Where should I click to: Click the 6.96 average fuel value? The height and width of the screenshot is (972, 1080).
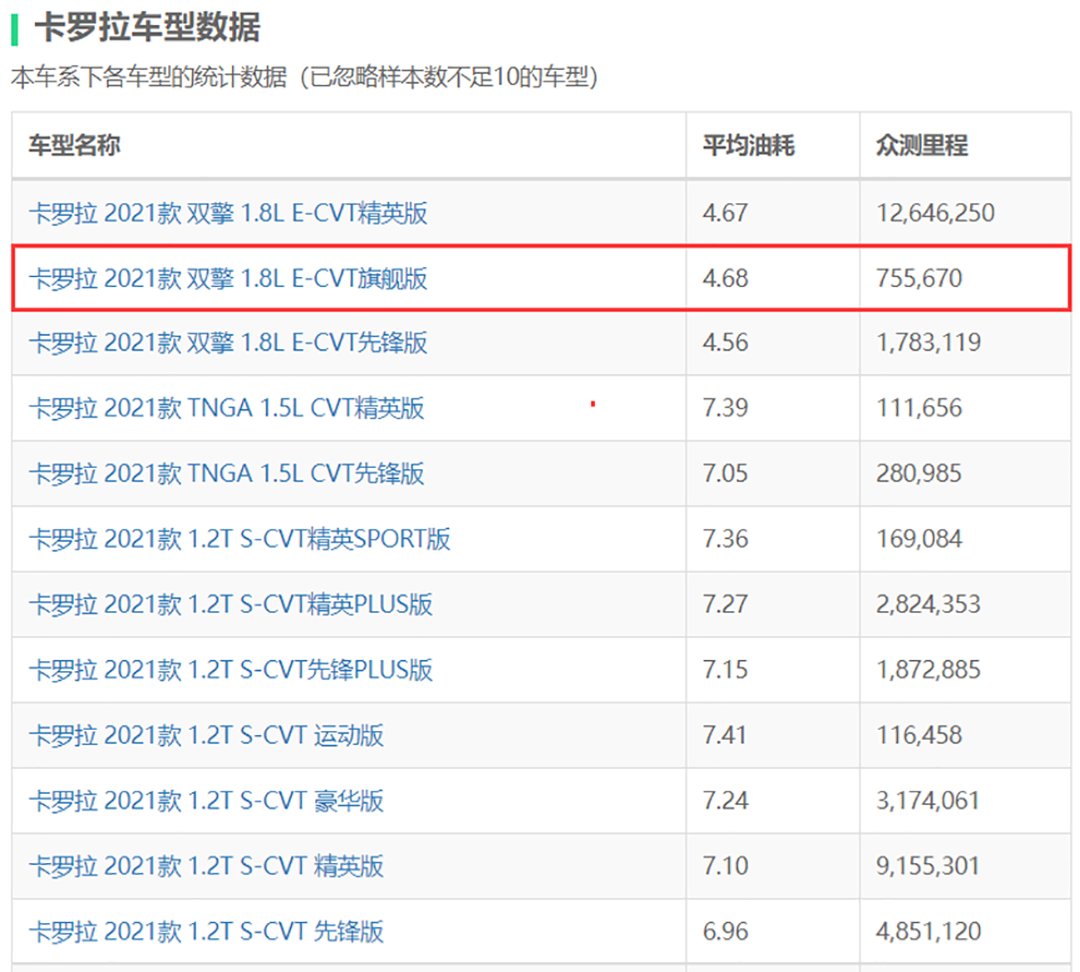(725, 931)
